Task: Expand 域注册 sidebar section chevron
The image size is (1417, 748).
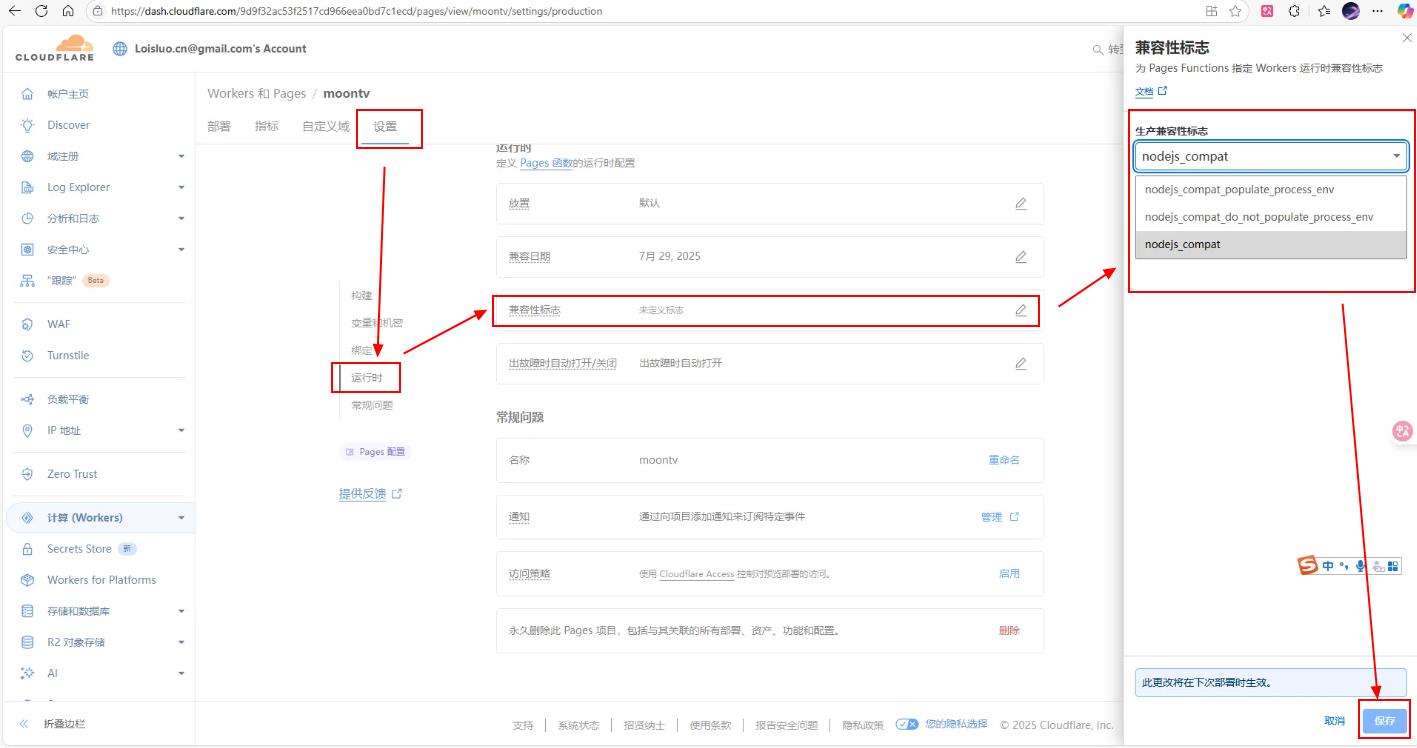Action: tap(181, 157)
